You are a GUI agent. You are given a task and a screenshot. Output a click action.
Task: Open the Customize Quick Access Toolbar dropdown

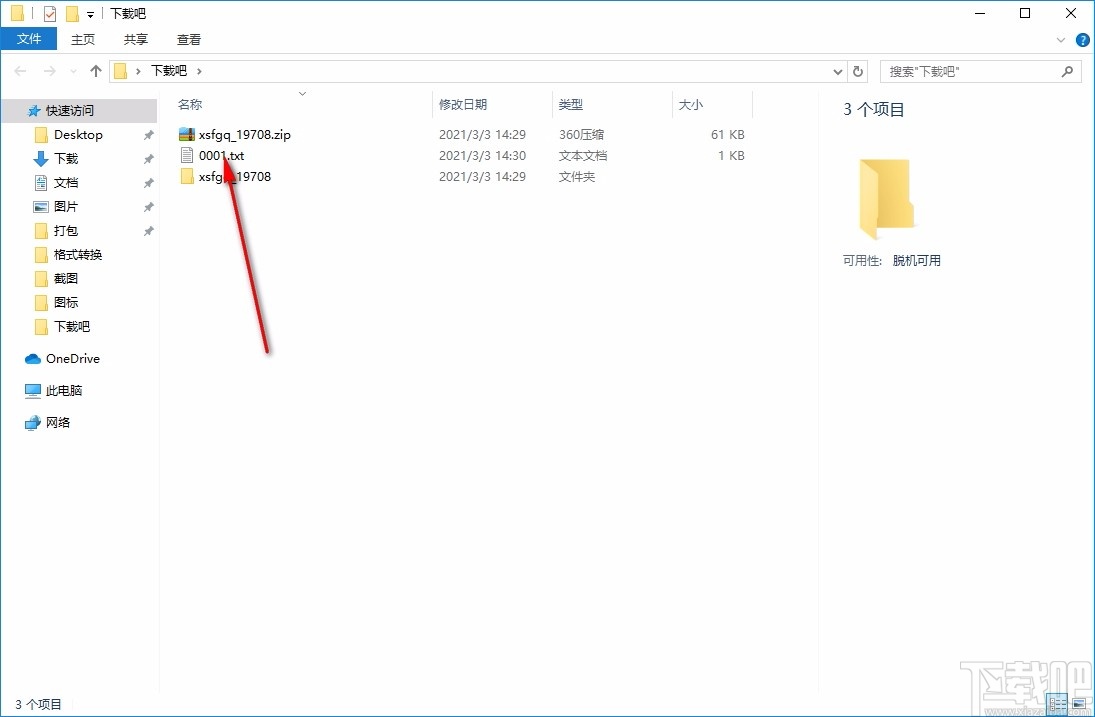click(x=90, y=15)
